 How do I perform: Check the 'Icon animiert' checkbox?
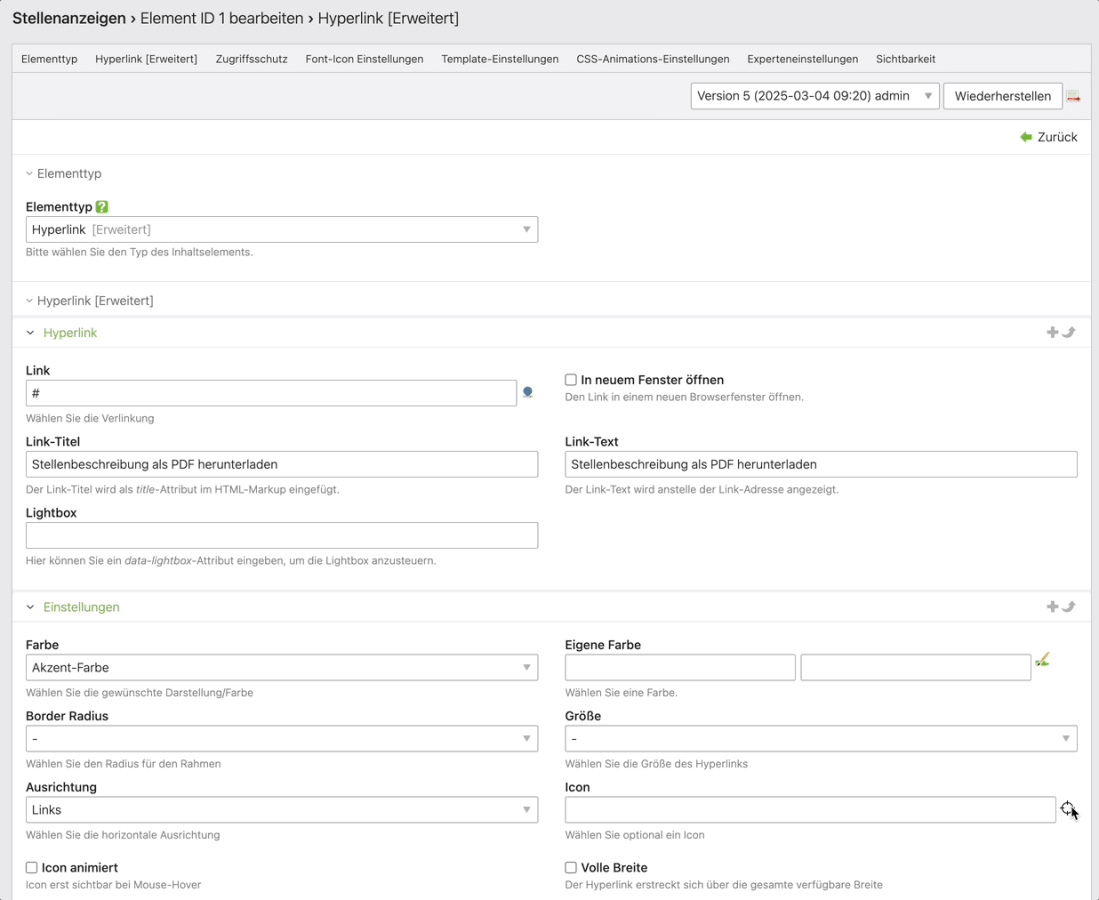tap(32, 868)
